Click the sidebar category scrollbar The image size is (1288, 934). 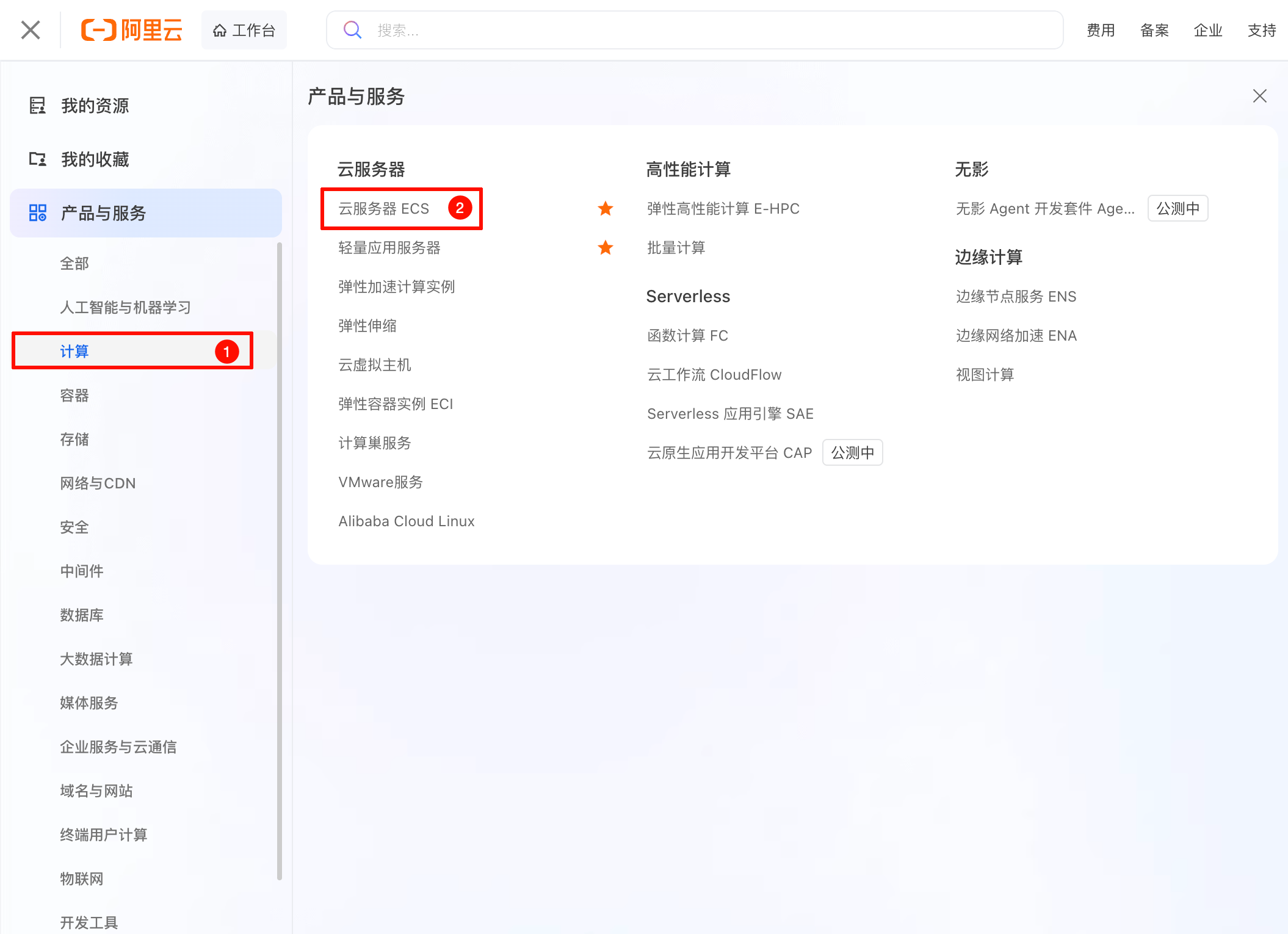tap(280, 549)
